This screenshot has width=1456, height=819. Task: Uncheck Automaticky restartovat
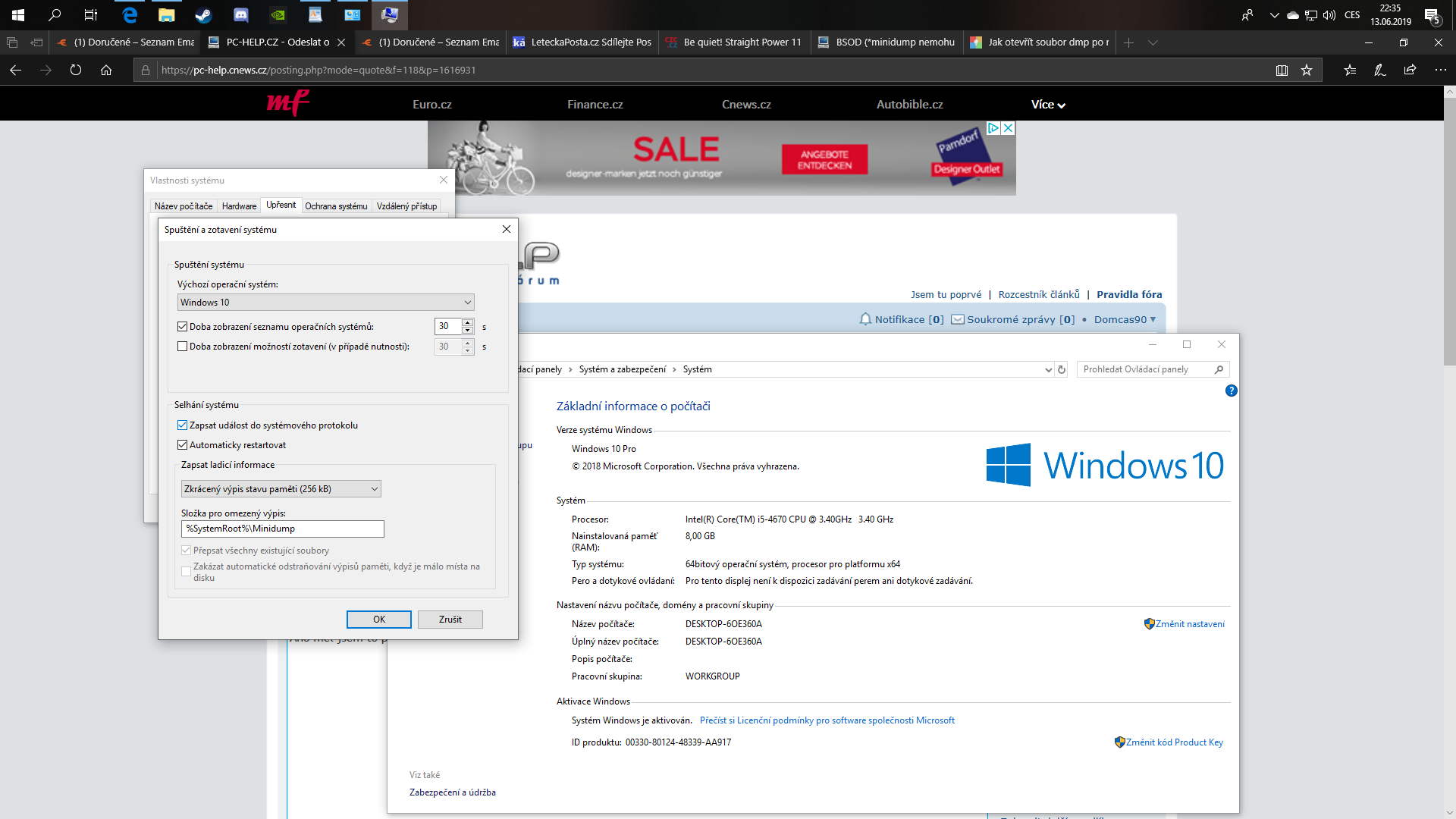tap(182, 445)
